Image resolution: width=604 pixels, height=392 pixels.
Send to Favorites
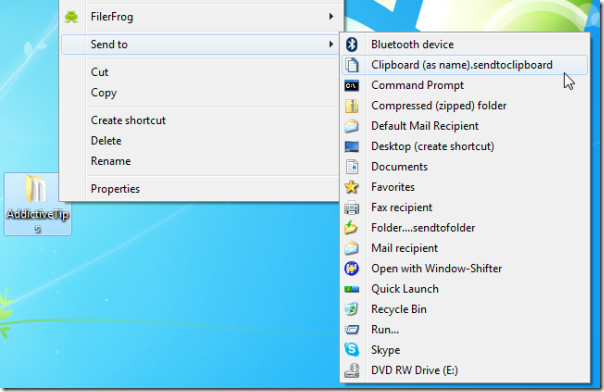[x=465, y=187]
